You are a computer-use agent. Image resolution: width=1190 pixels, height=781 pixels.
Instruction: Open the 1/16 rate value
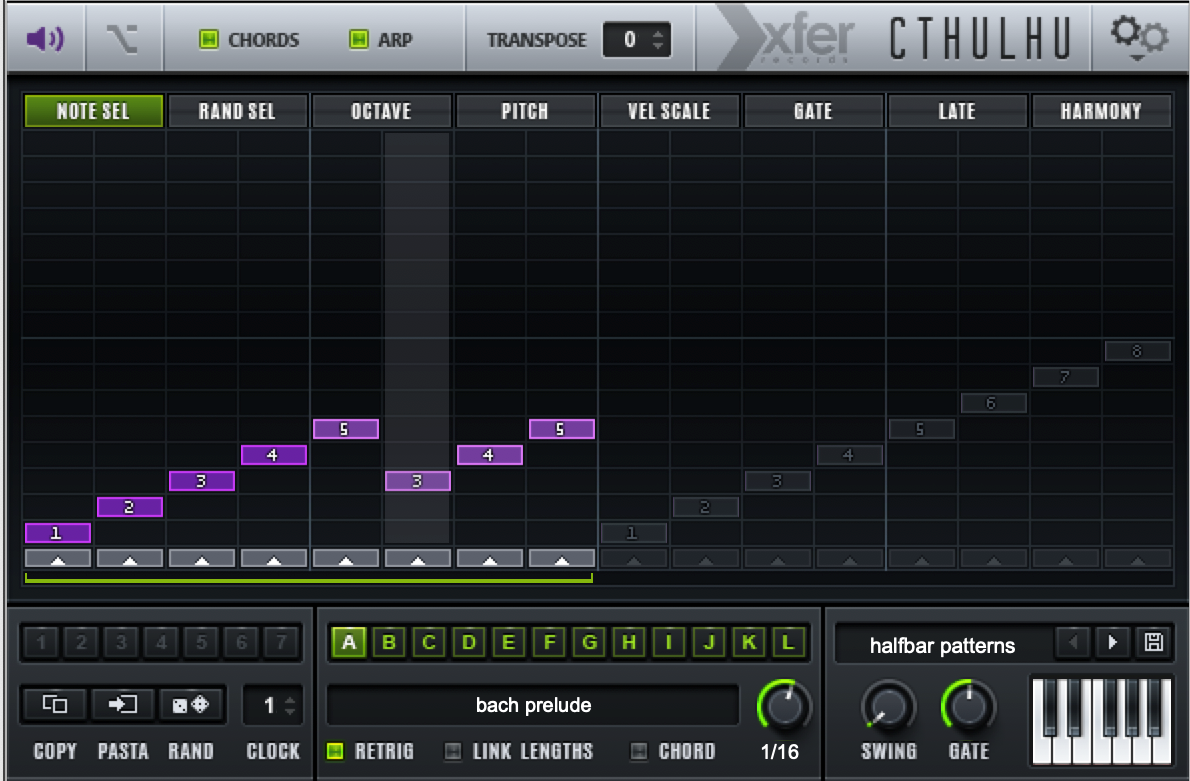(x=779, y=751)
